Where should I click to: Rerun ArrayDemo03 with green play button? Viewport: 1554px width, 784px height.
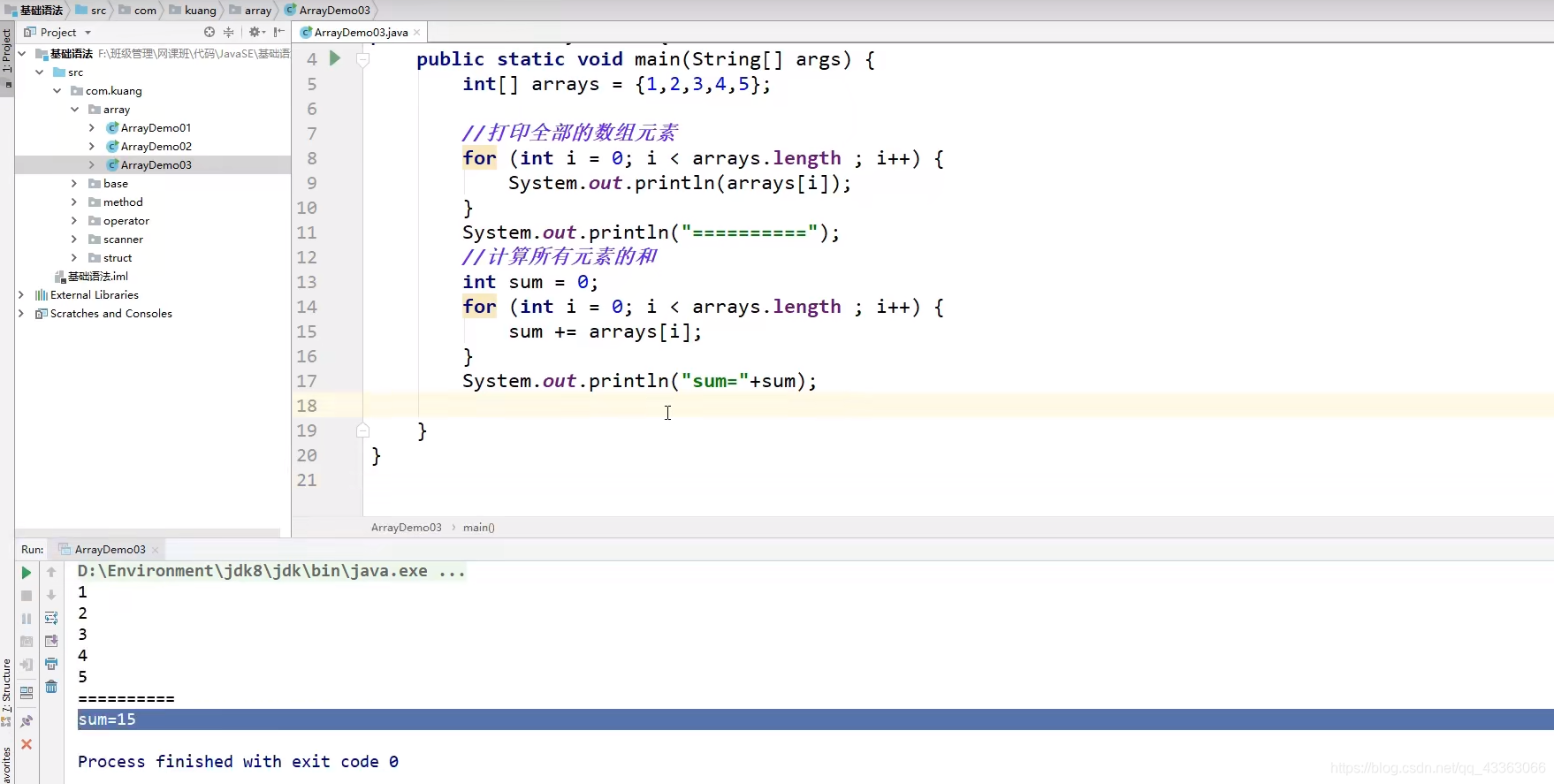click(27, 573)
